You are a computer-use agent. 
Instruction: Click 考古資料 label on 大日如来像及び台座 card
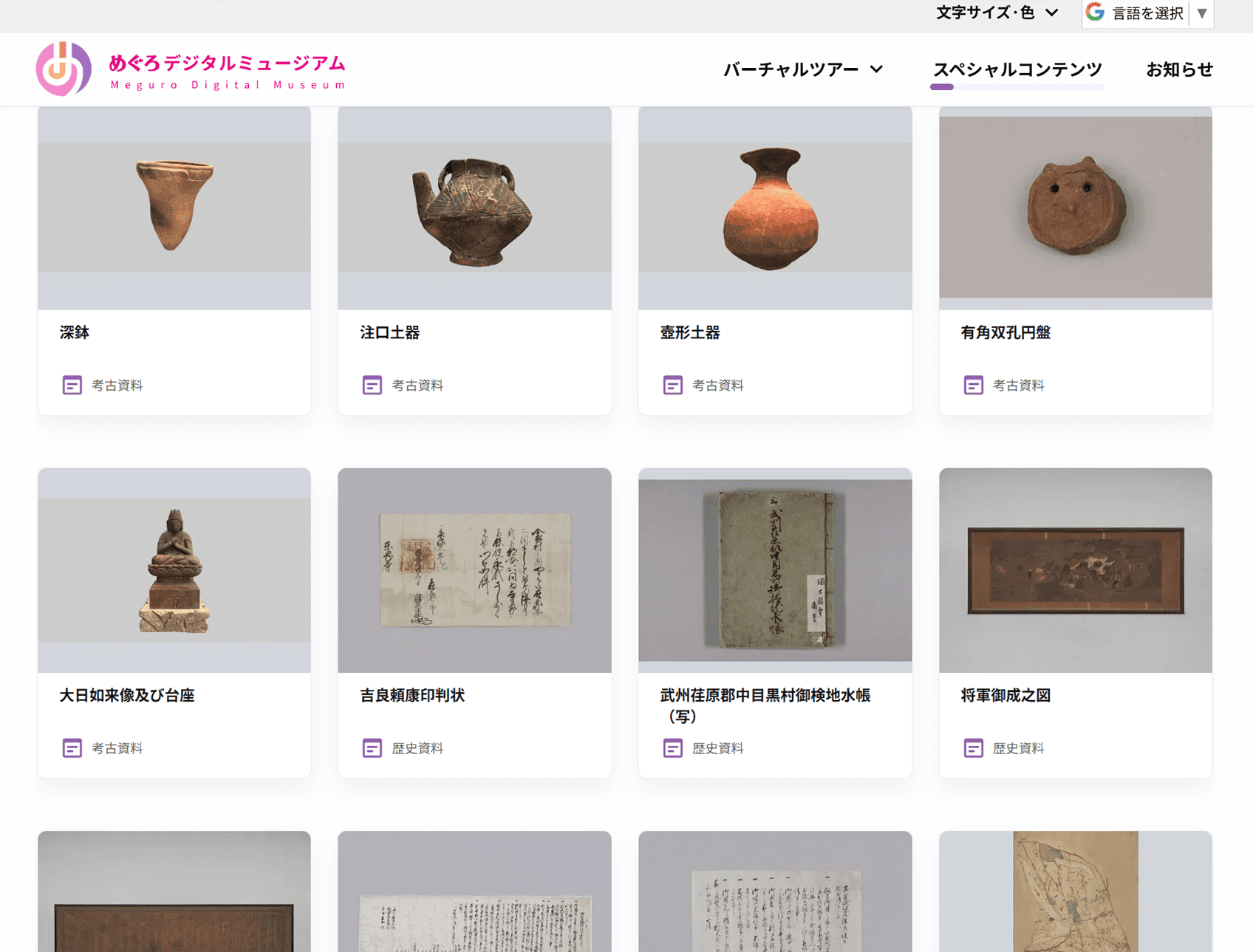[x=117, y=748]
